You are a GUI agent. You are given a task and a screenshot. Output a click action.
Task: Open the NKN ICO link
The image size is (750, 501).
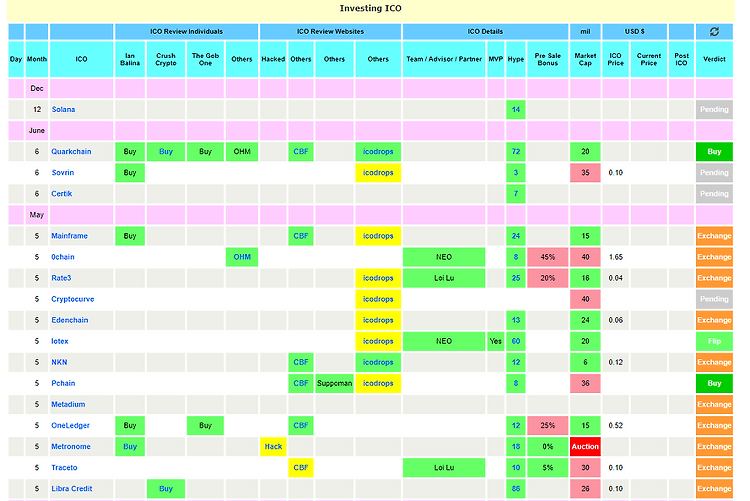point(59,362)
